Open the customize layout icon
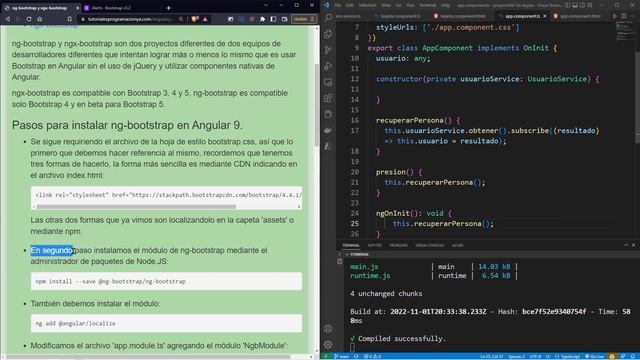Image resolution: width=640 pixels, height=360 pixels. [590, 5]
